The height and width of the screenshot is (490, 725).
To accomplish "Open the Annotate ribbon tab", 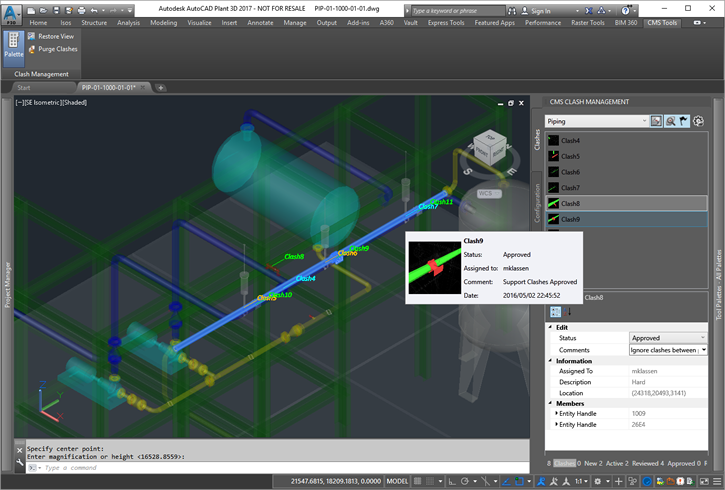I will (x=260, y=23).
